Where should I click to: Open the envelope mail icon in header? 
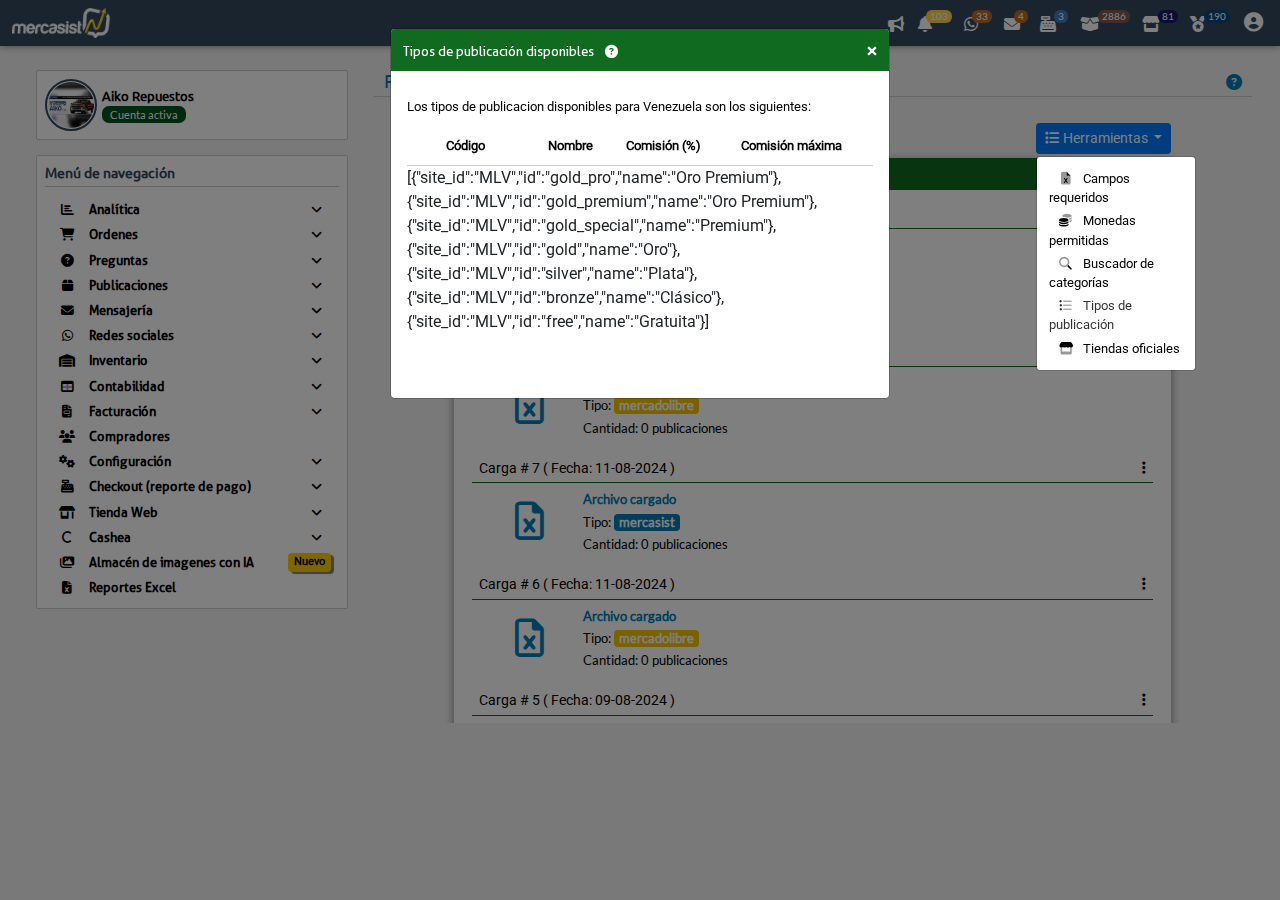click(x=1012, y=24)
